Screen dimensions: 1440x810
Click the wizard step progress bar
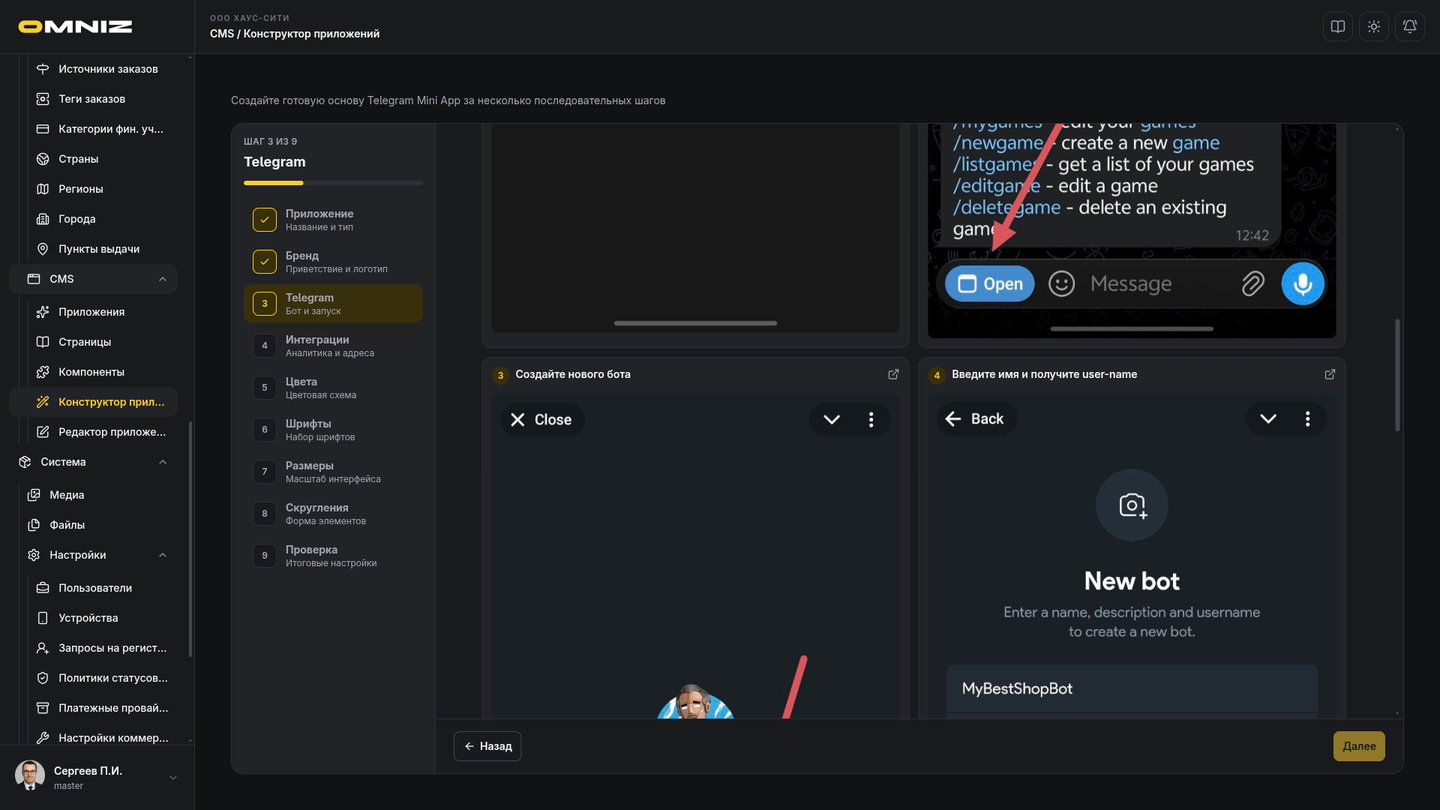(333, 183)
